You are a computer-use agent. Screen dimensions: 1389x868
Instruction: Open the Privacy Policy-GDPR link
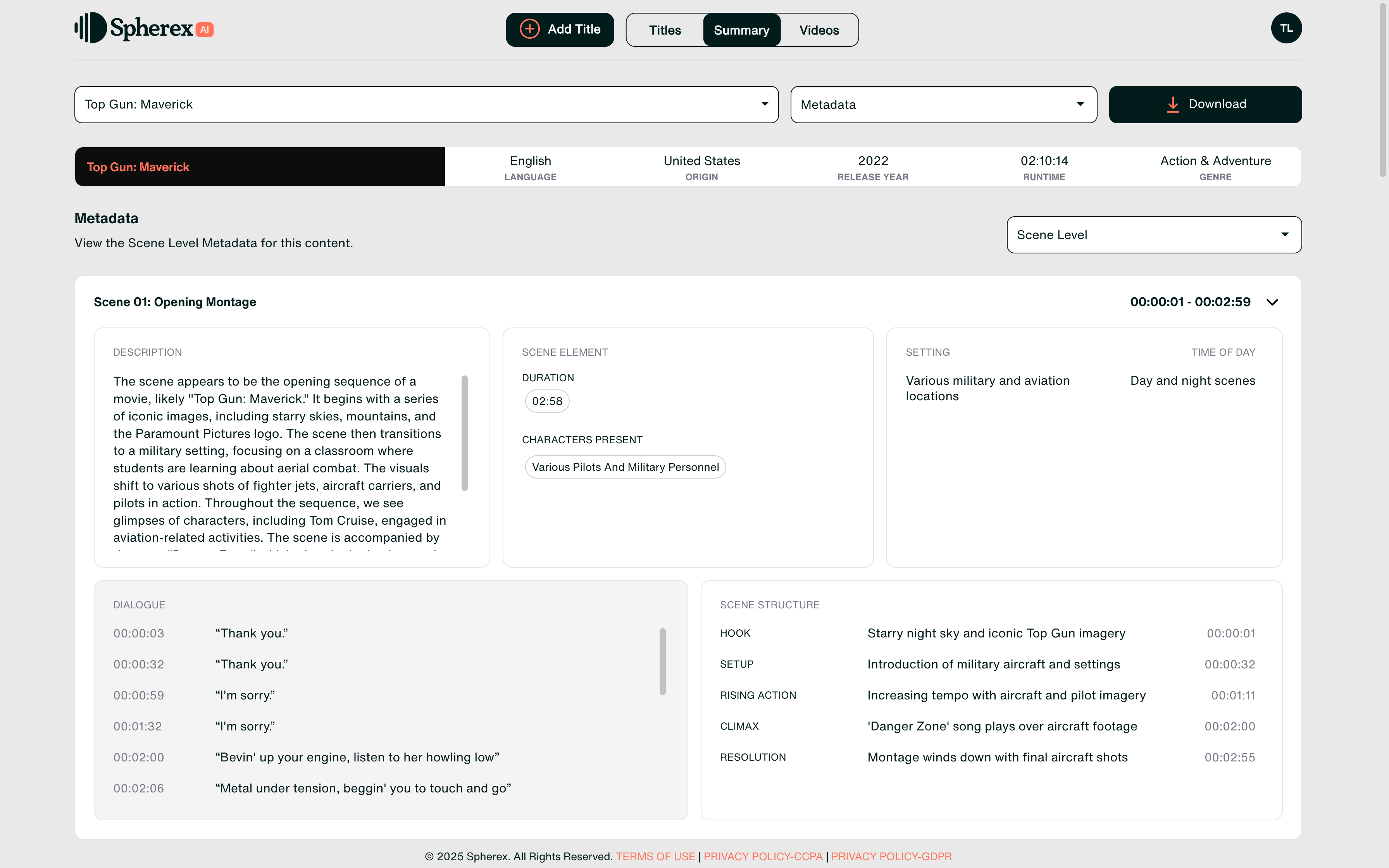click(891, 856)
